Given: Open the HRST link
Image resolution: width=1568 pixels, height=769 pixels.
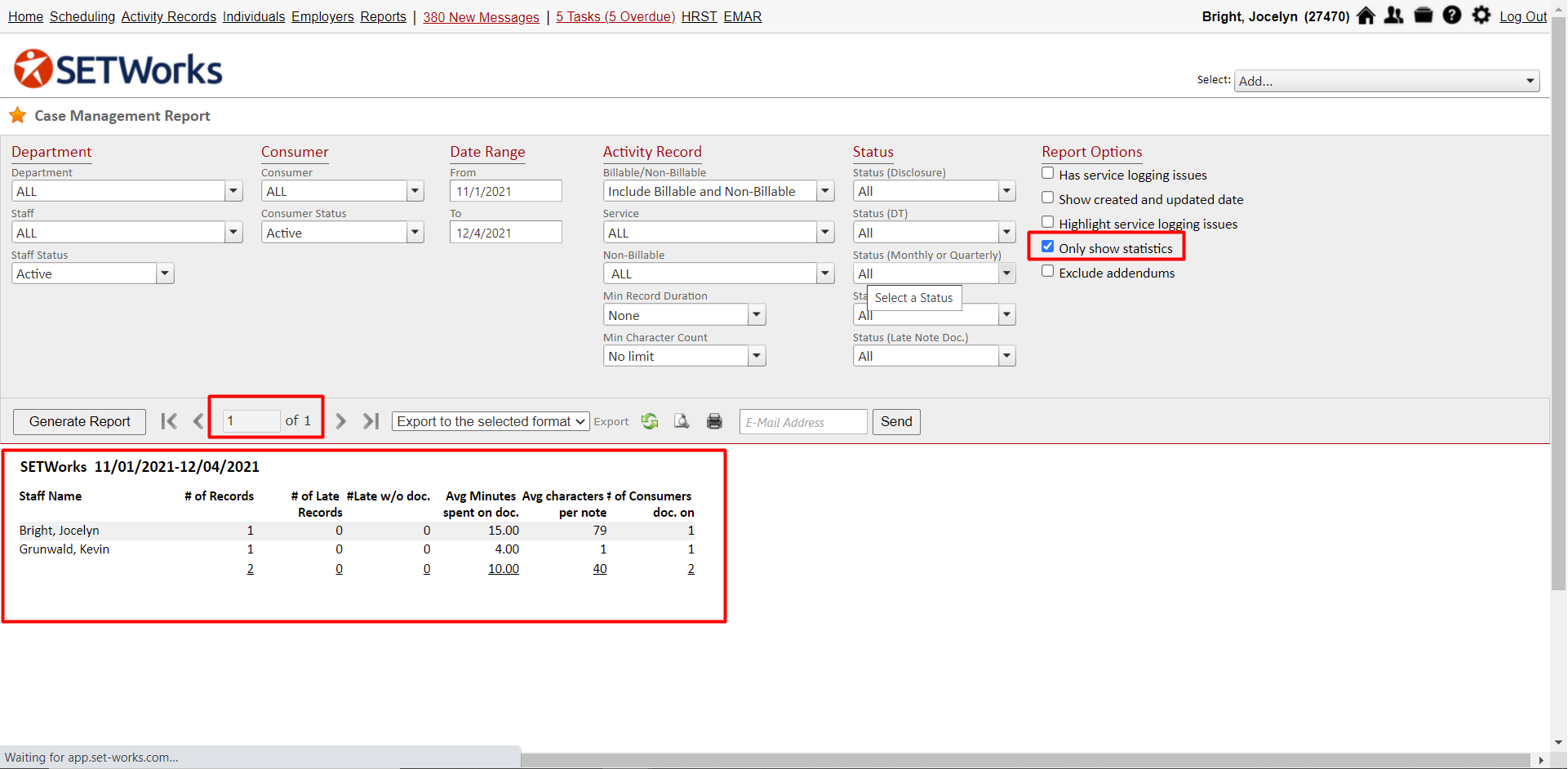Looking at the screenshot, I should (x=700, y=16).
